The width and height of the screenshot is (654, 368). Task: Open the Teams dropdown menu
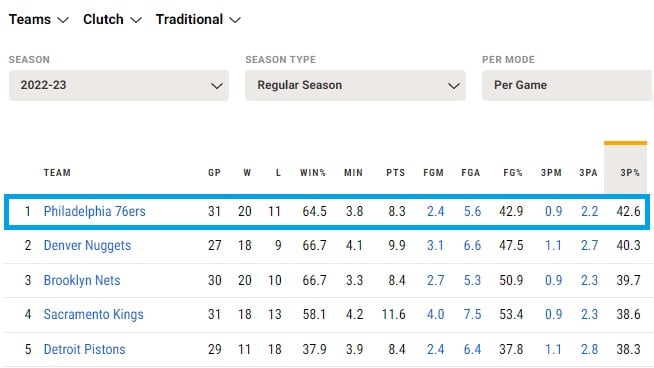[x=38, y=19]
